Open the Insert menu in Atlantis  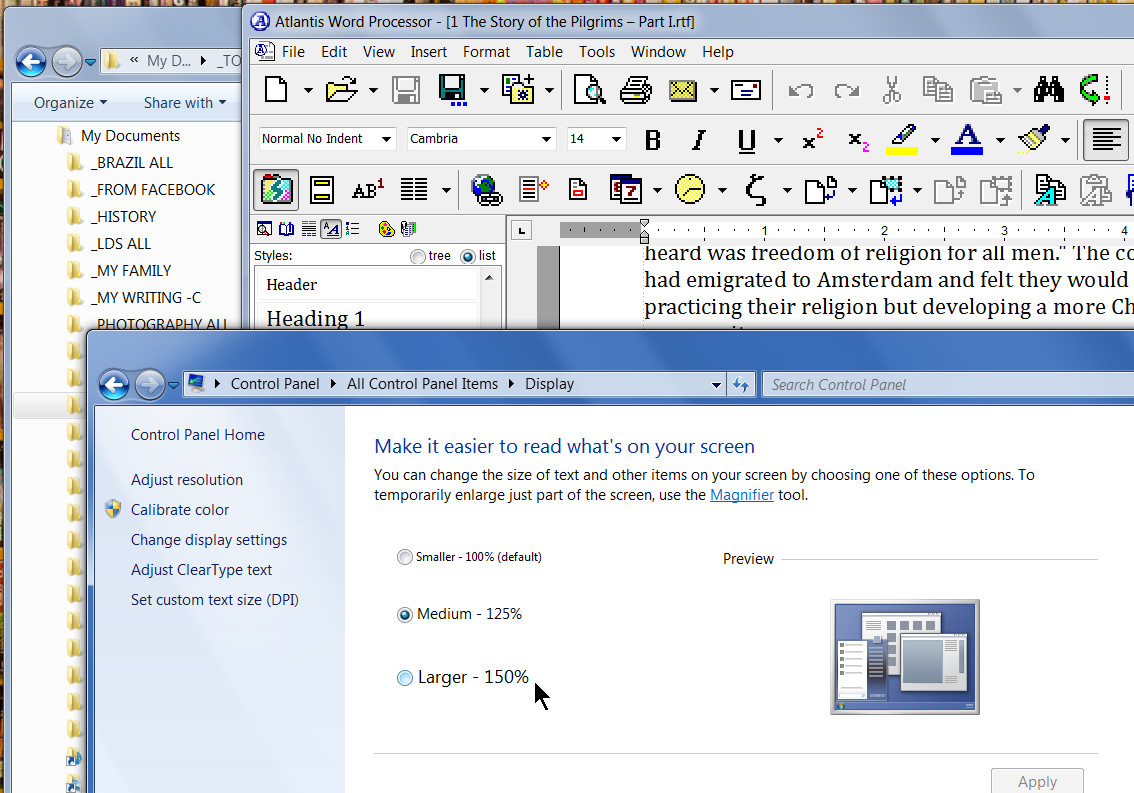[x=428, y=52]
